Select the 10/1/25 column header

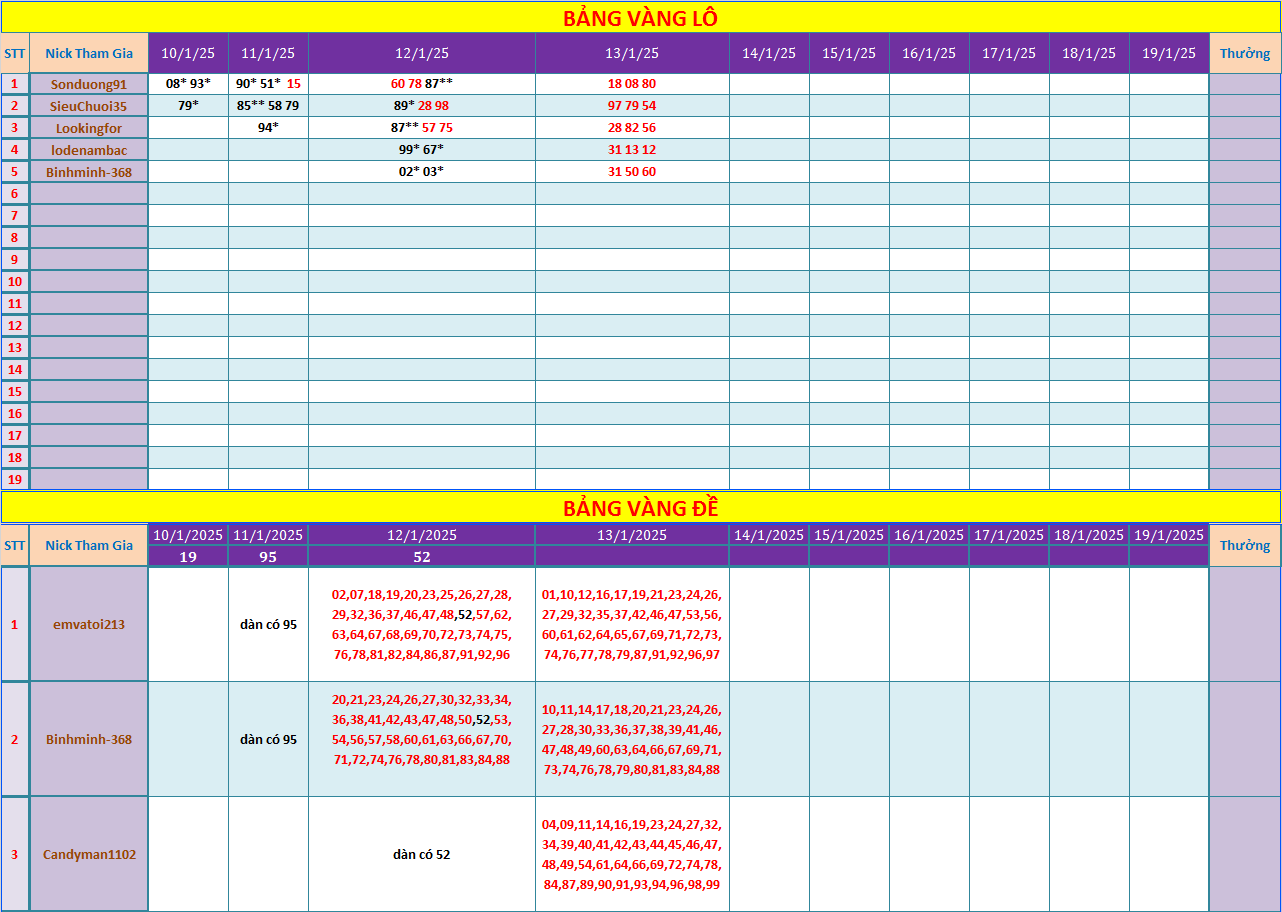coord(188,53)
